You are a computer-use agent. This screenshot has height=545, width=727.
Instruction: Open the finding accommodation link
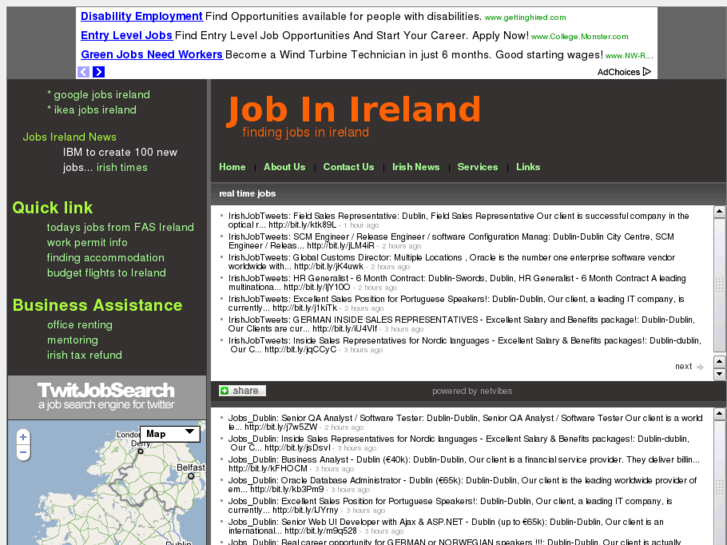click(106, 258)
